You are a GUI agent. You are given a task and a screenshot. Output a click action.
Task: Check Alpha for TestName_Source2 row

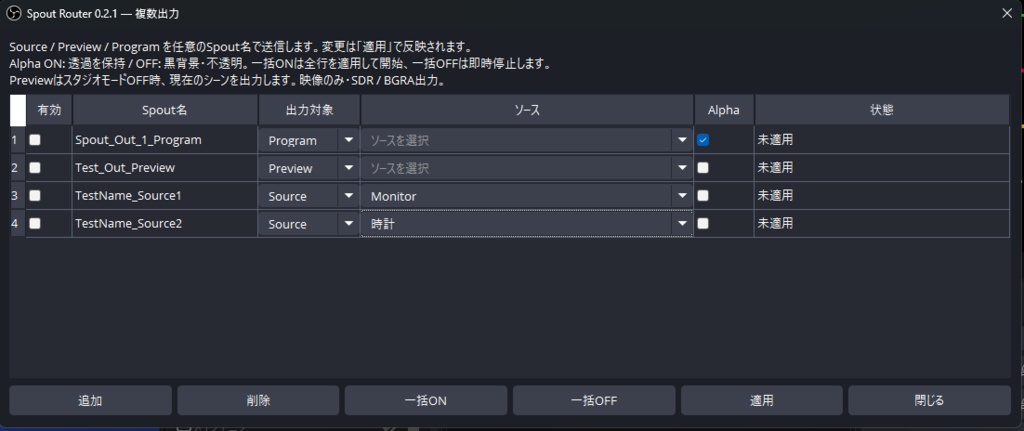click(x=703, y=223)
